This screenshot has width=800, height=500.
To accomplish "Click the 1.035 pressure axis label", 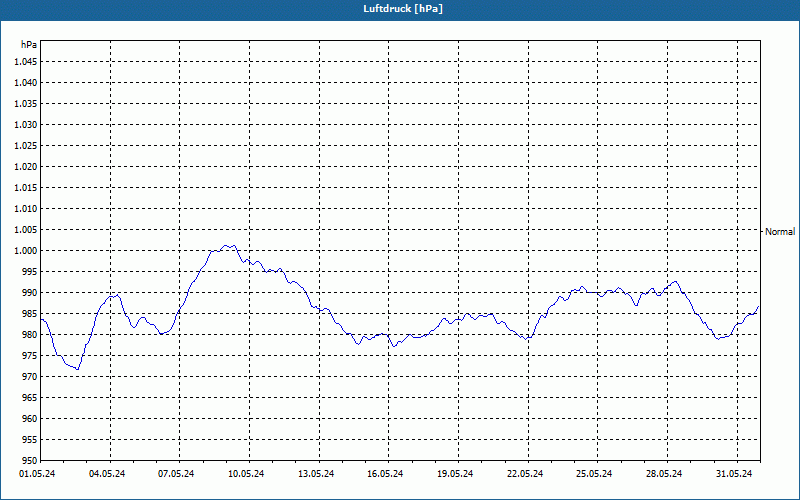I will (25, 104).
